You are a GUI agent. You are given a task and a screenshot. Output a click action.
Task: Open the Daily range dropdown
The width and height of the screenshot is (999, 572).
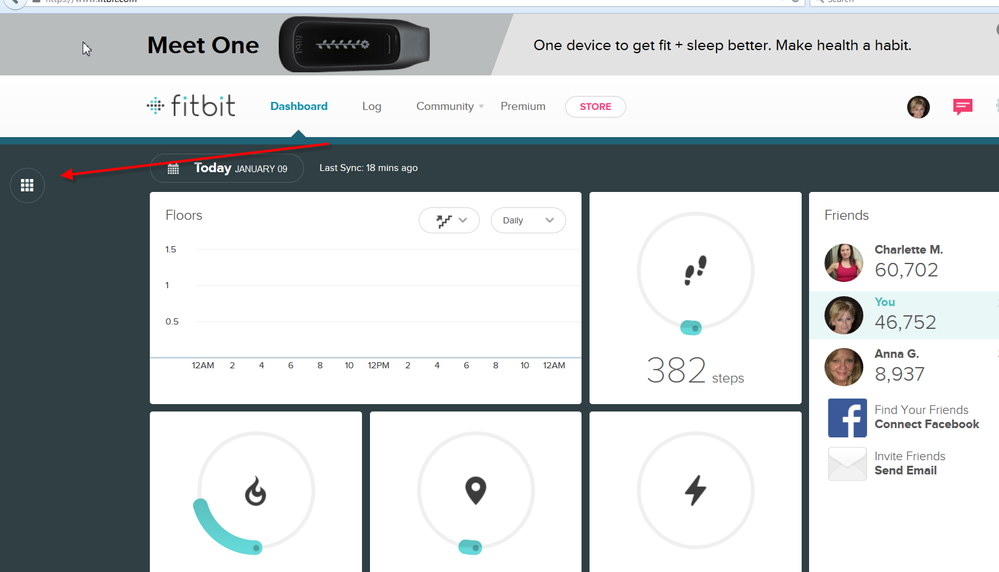tap(528, 220)
